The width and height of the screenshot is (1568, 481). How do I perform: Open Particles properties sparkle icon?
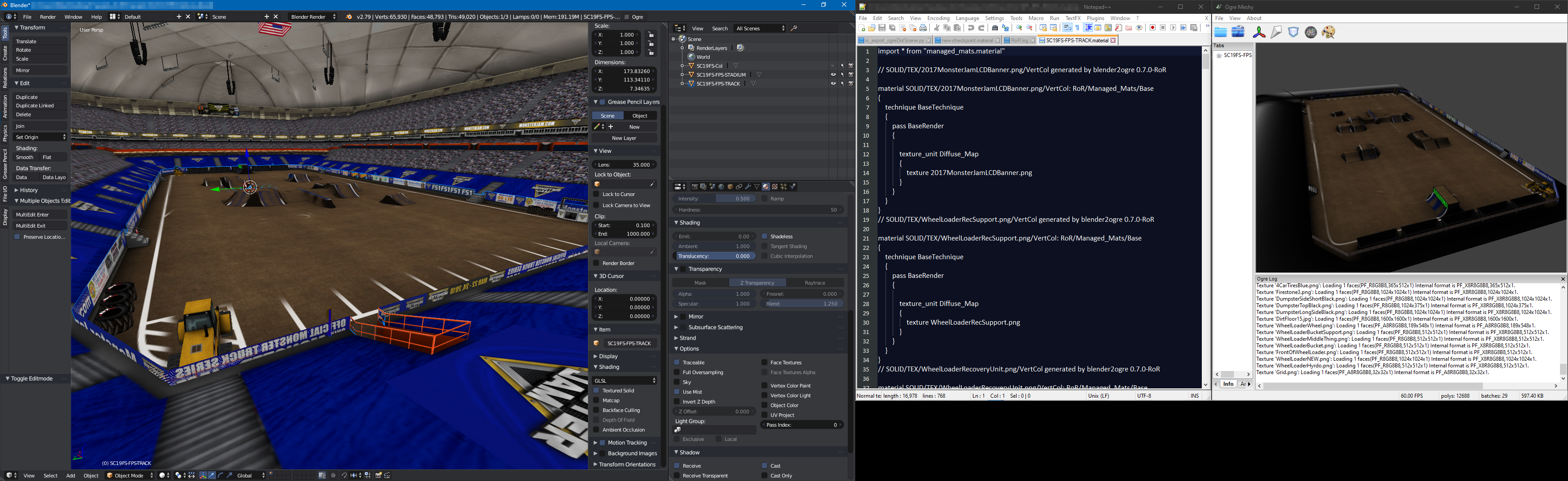pyautogui.click(x=784, y=186)
